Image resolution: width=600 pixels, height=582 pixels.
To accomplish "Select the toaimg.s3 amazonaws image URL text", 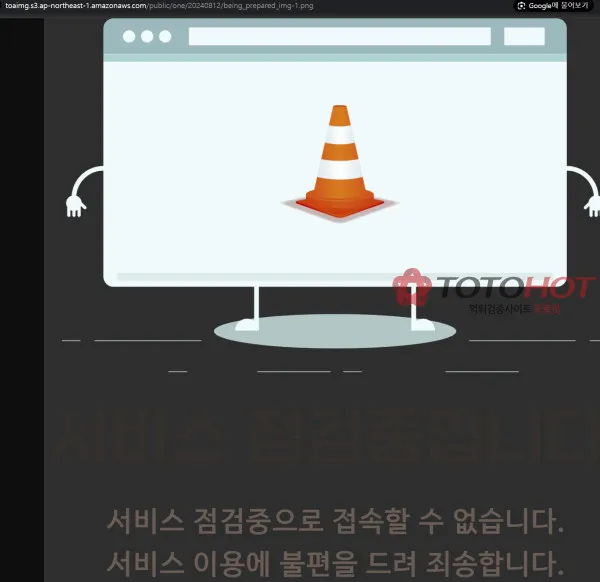I will pyautogui.click(x=159, y=6).
